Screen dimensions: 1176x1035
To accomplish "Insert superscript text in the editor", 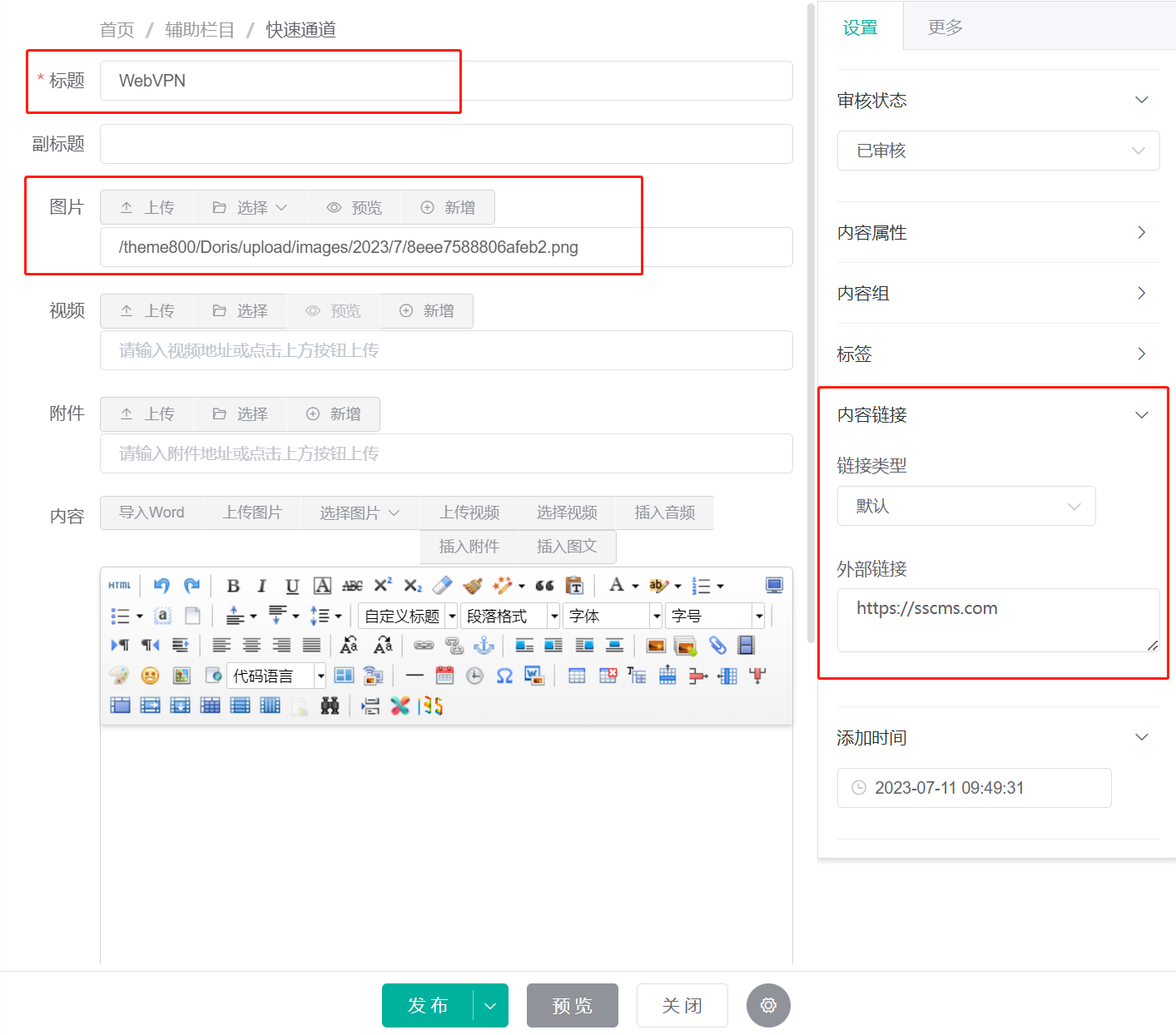I will coord(382,585).
